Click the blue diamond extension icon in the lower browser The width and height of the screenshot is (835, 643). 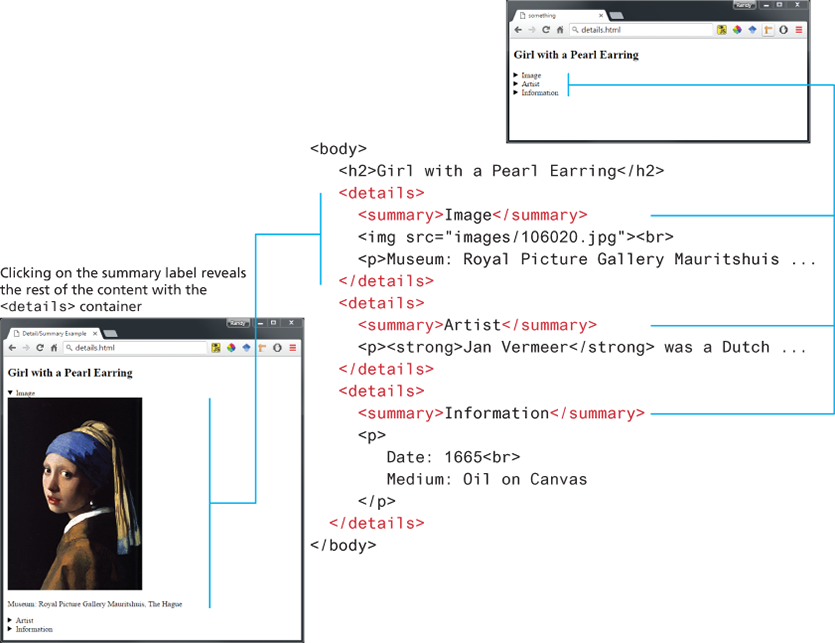tap(245, 348)
